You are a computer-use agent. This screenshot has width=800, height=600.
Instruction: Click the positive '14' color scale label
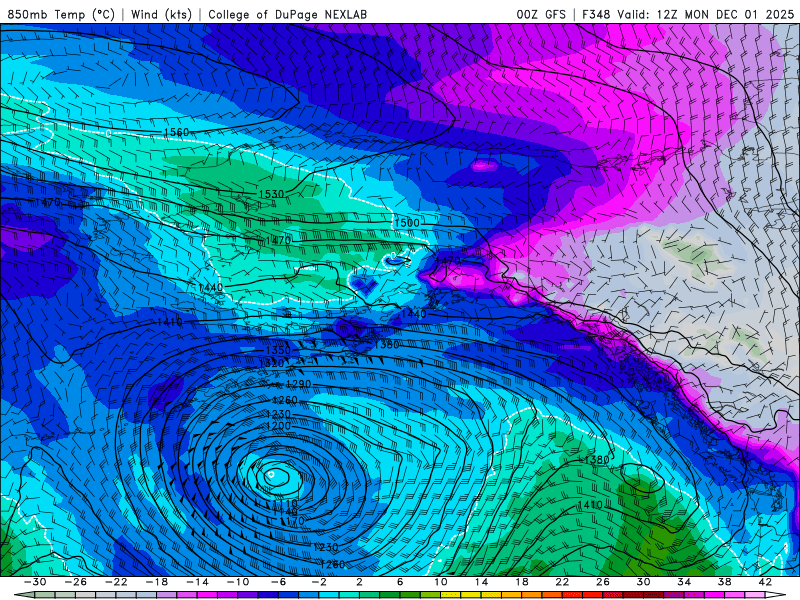pos(481,582)
